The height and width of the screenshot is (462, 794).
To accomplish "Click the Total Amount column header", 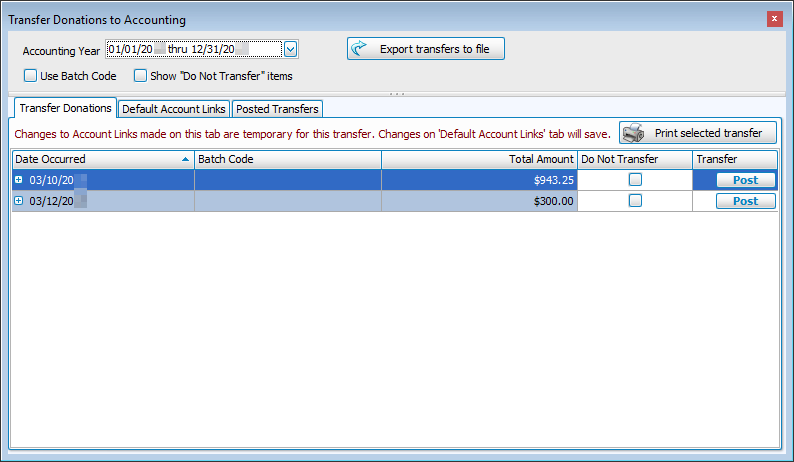I will point(480,159).
